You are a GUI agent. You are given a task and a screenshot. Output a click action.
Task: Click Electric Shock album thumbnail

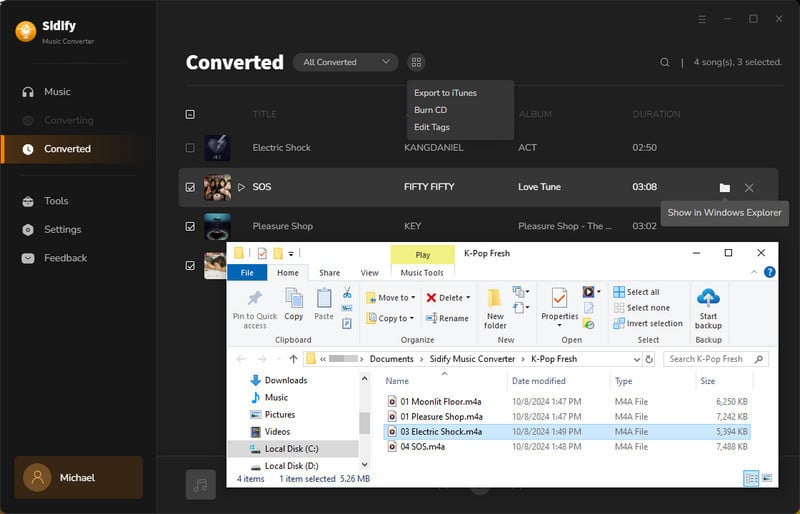point(217,148)
